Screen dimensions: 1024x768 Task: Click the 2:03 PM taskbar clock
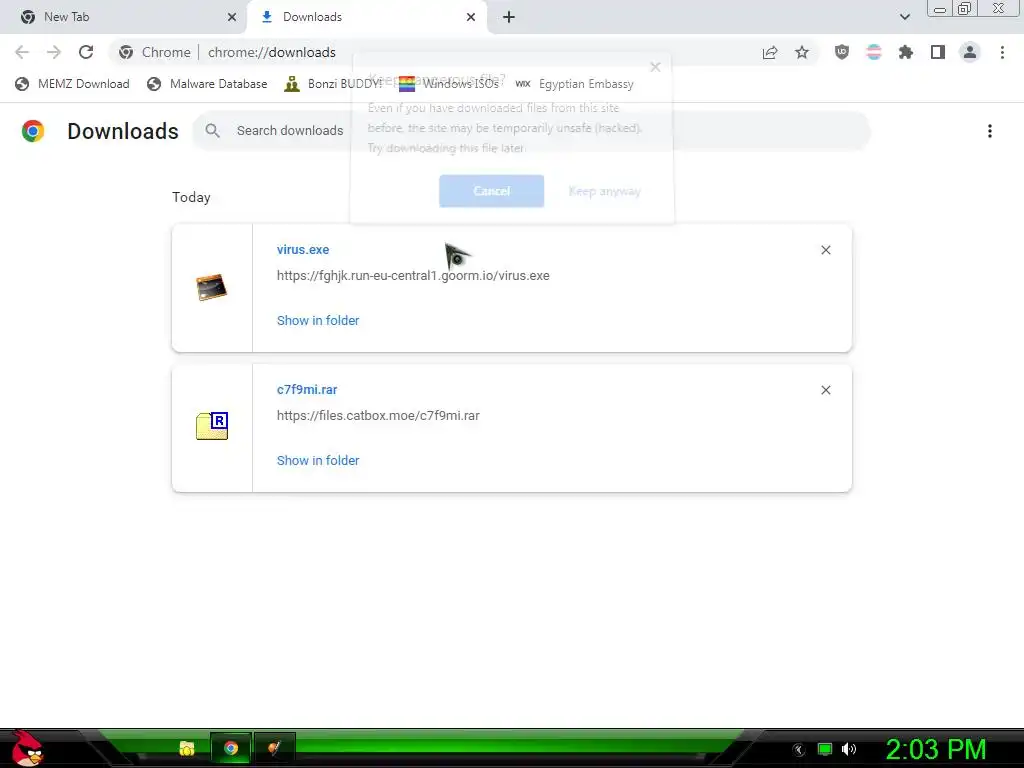click(x=936, y=749)
